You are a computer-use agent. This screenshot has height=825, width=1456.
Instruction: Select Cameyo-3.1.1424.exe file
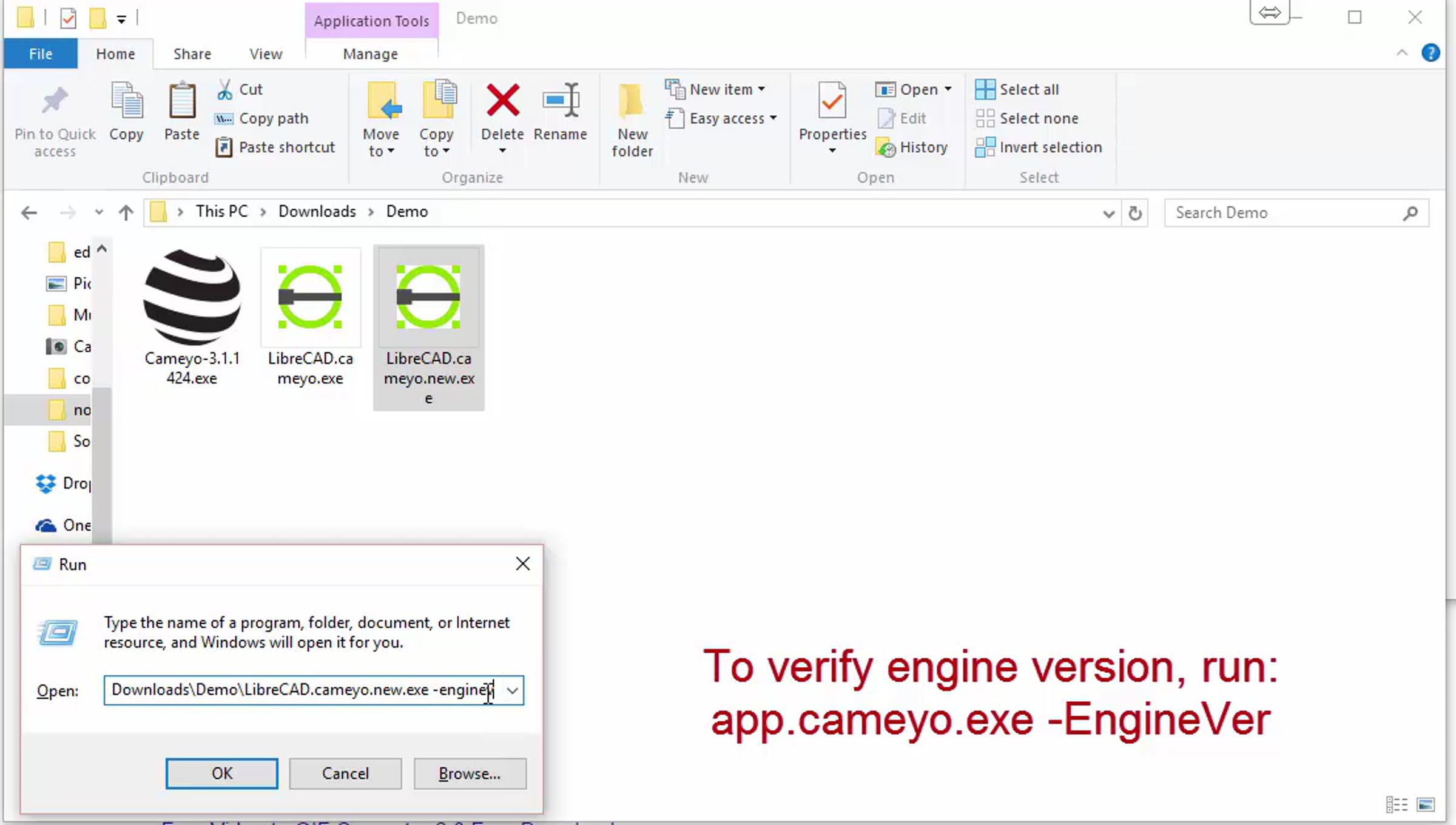click(192, 317)
